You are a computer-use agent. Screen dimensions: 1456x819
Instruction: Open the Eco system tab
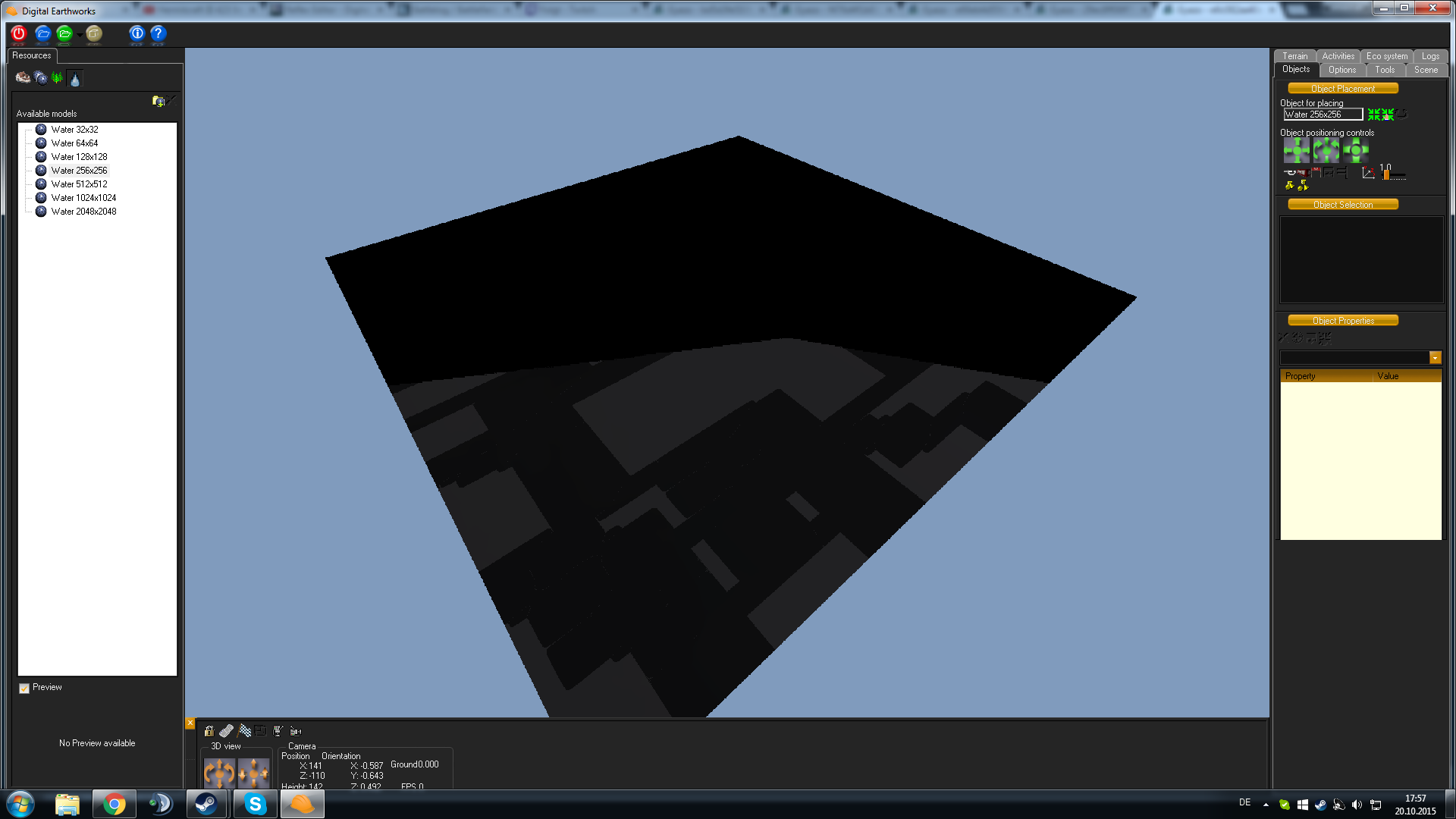[1386, 56]
